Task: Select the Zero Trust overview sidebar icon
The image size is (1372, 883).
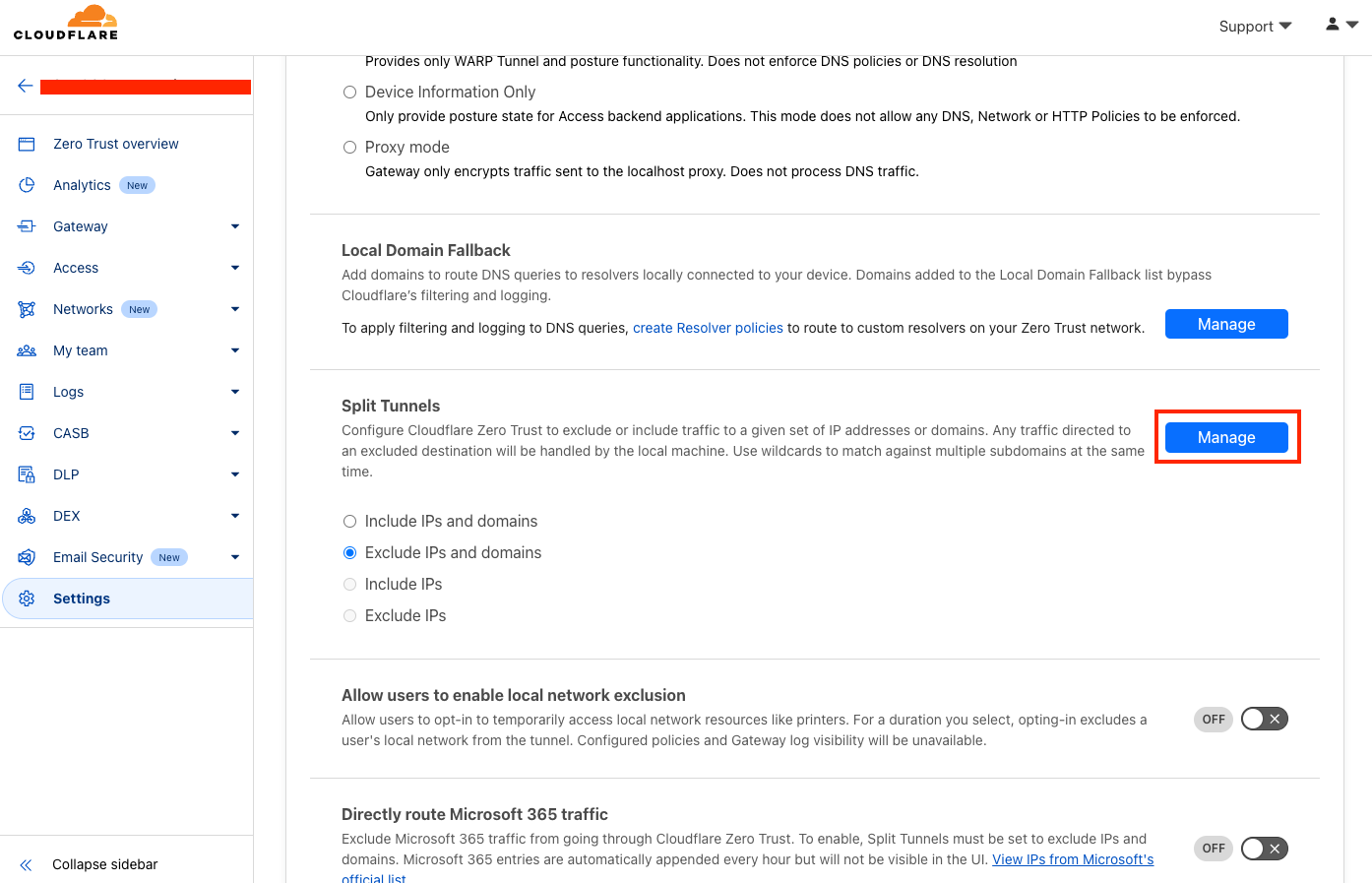Action: [x=27, y=144]
